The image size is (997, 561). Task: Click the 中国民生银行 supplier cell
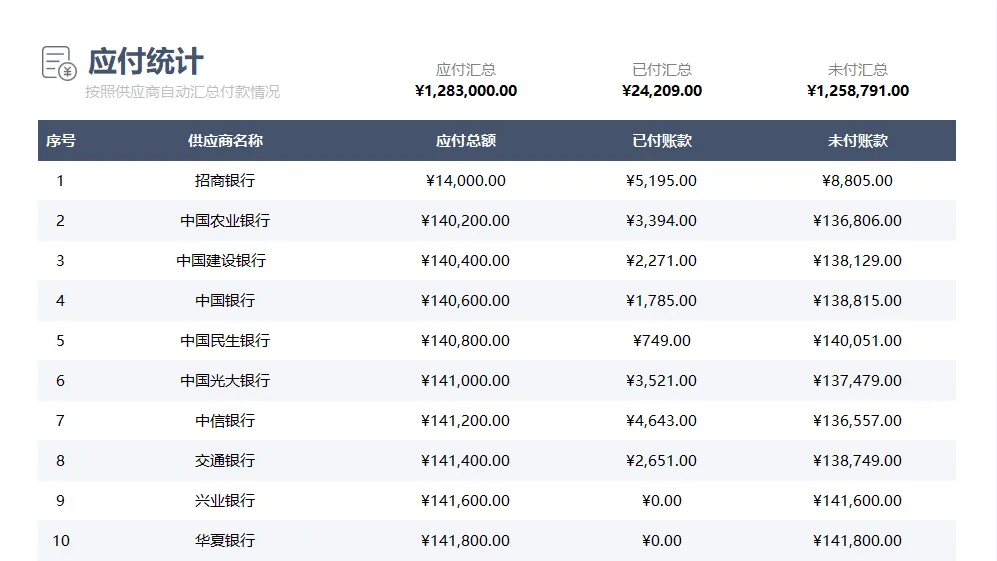(225, 341)
